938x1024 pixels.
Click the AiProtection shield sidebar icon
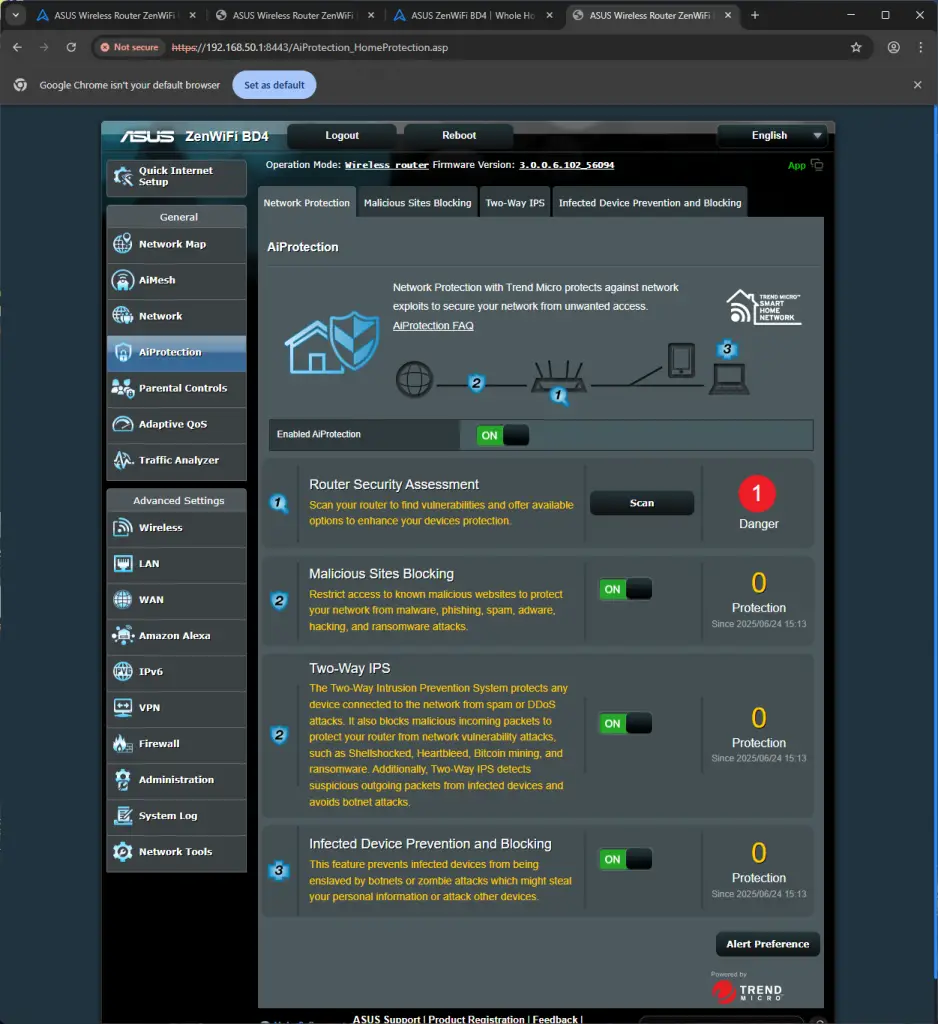tap(123, 352)
